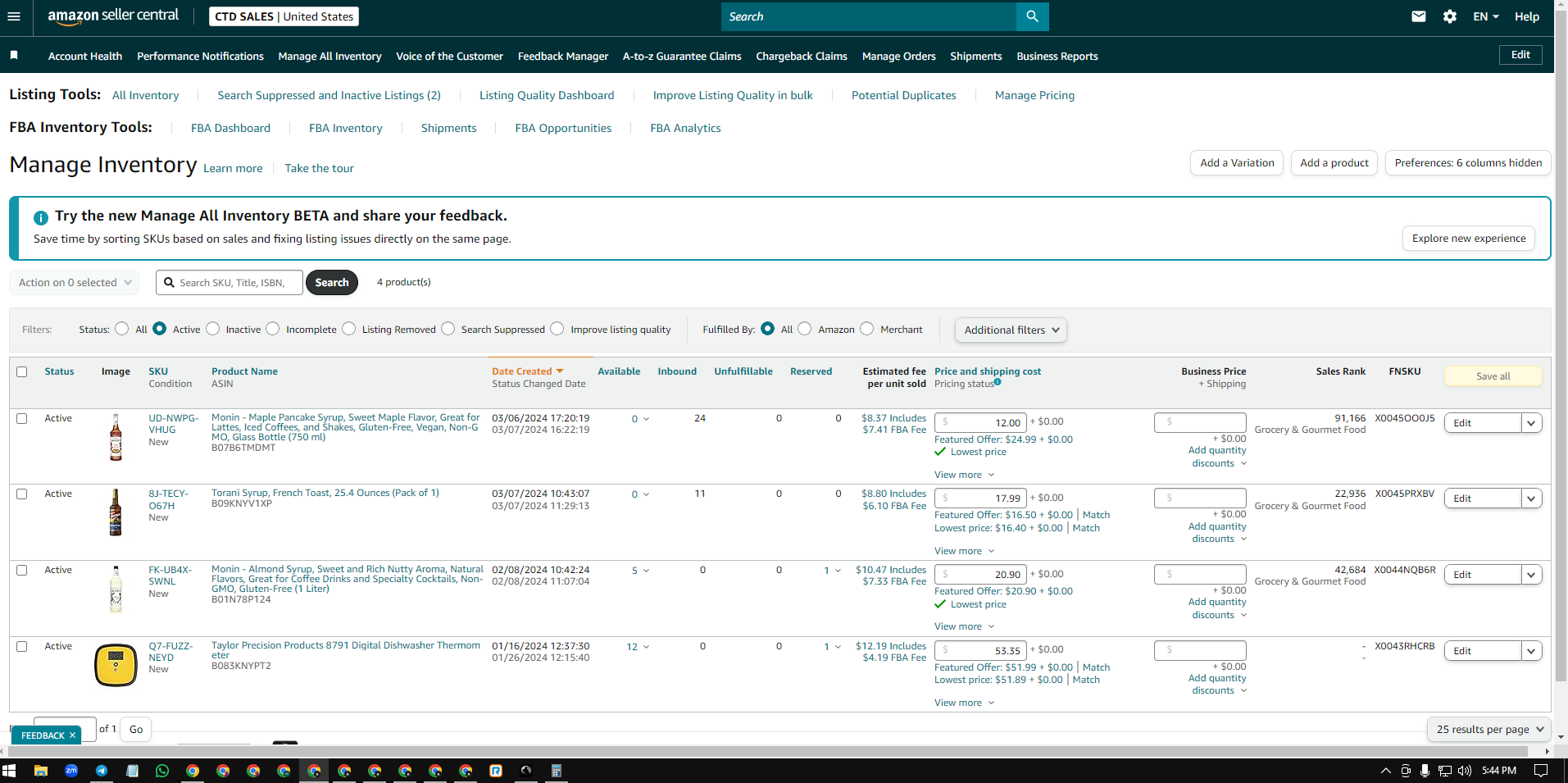Image resolution: width=1568 pixels, height=783 pixels.
Task: Click the Amazon Seller Central logo
Action: [113, 16]
